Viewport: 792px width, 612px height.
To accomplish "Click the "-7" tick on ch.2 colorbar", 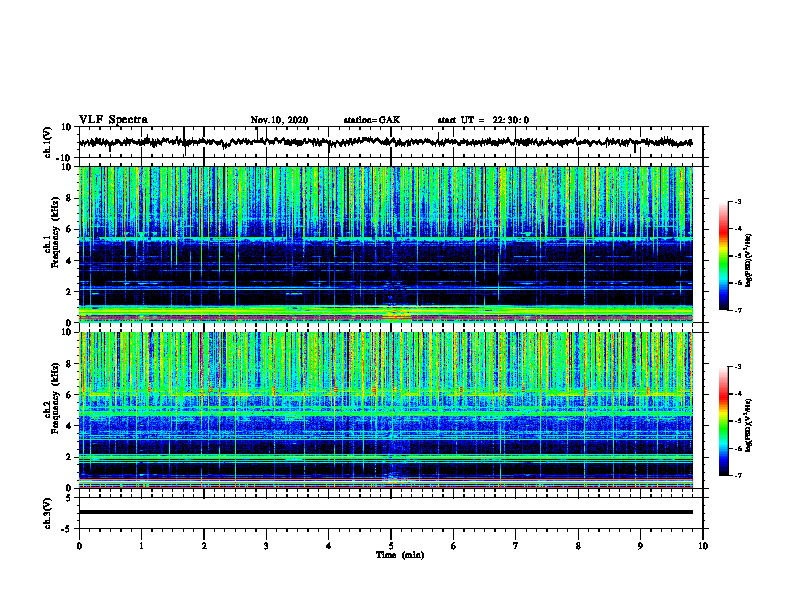I will 738,476.
